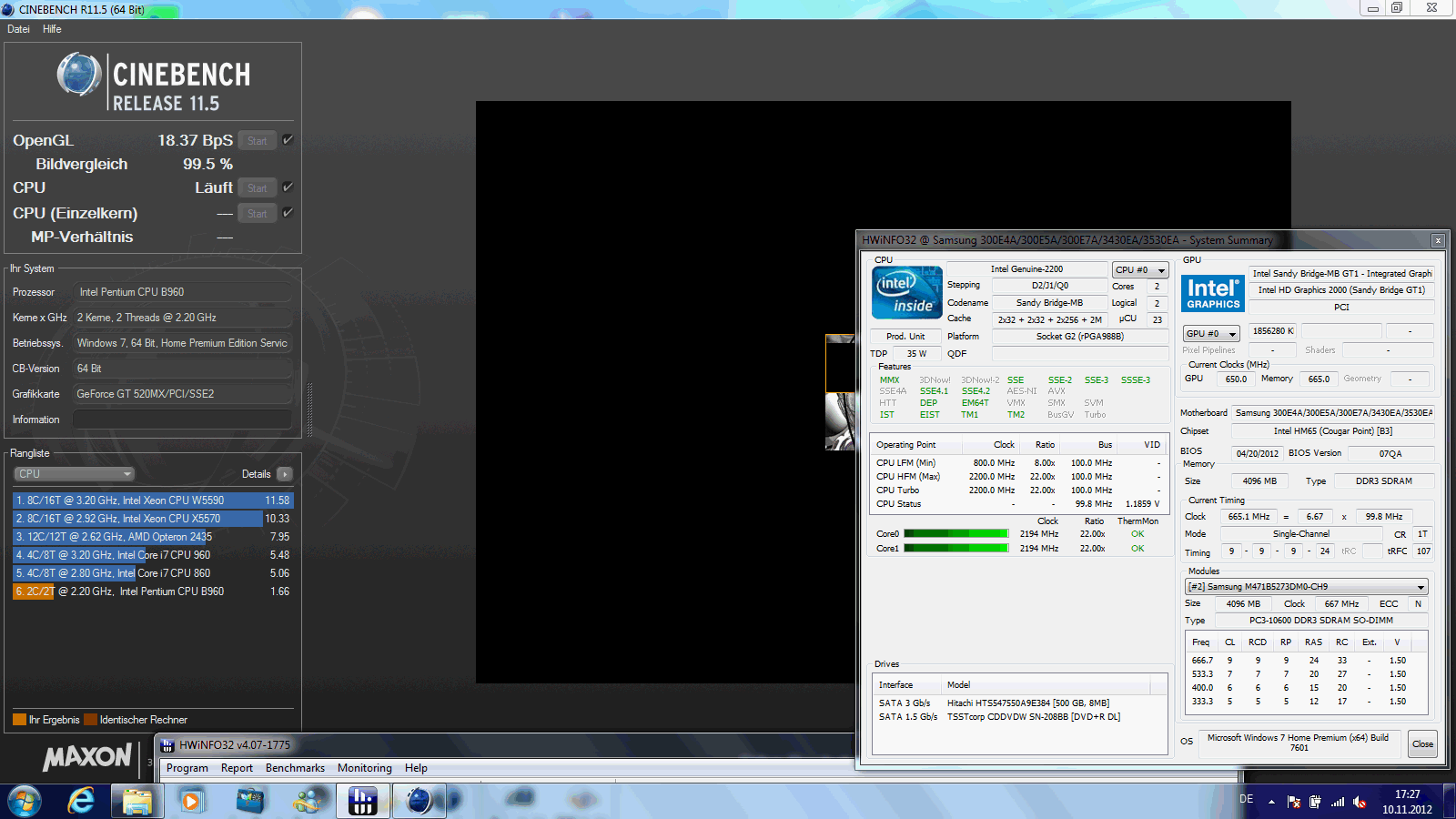This screenshot has width=1456, height=819.
Task: Click the 666.7 frequency row in the timing table
Action: 1306,661
